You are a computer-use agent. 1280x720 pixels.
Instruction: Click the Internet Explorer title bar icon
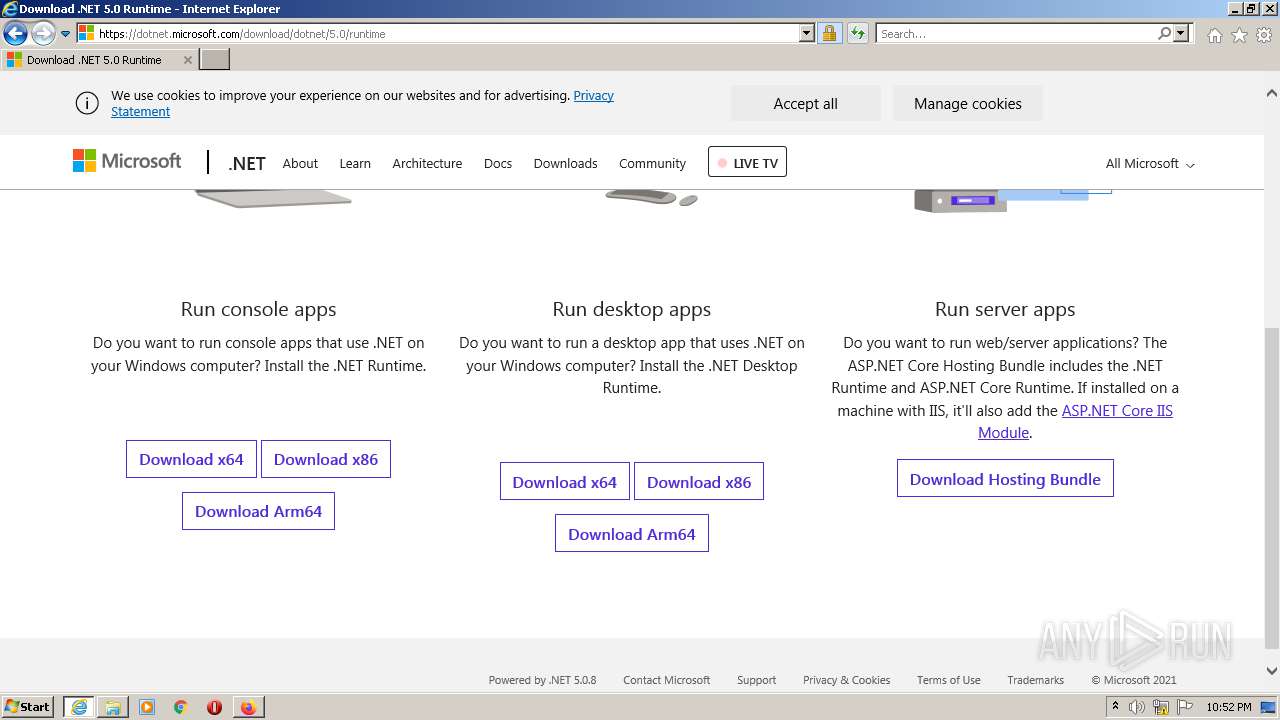click(x=10, y=9)
